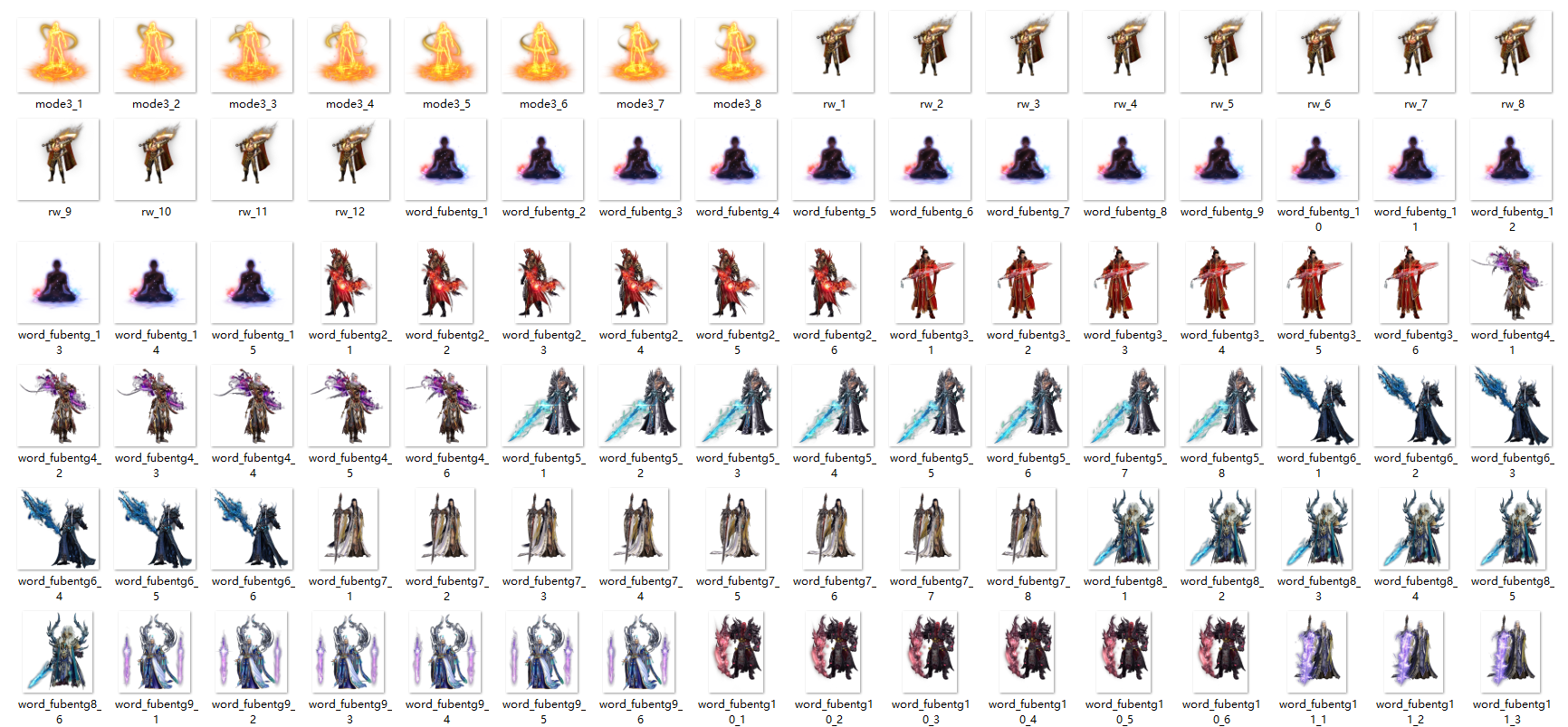Click the file name word_fubentg4_6

446,465
